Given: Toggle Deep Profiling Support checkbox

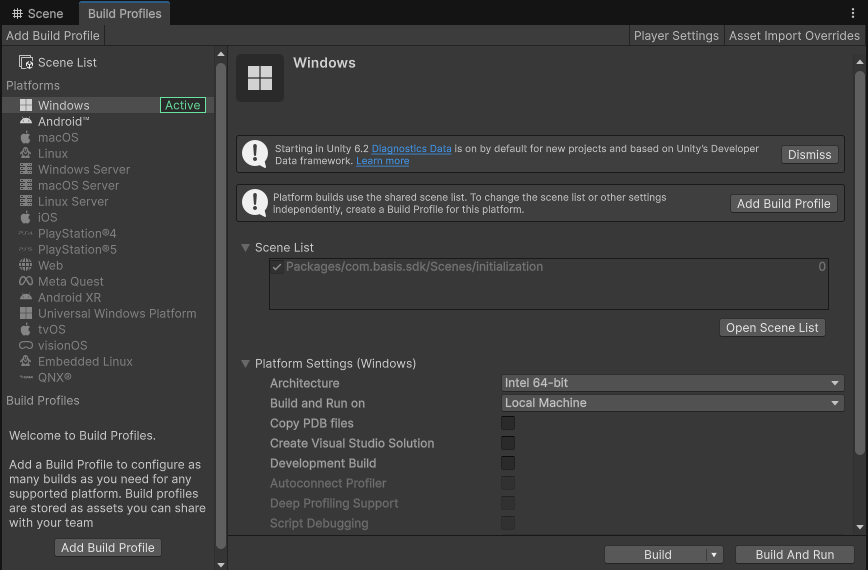Looking at the screenshot, I should pos(508,502).
